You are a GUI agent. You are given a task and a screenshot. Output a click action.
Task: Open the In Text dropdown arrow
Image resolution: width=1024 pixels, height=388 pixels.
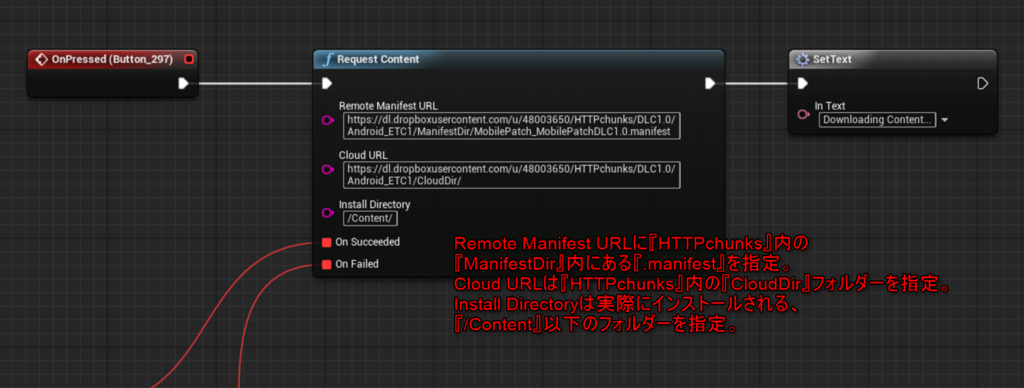pyautogui.click(x=944, y=120)
